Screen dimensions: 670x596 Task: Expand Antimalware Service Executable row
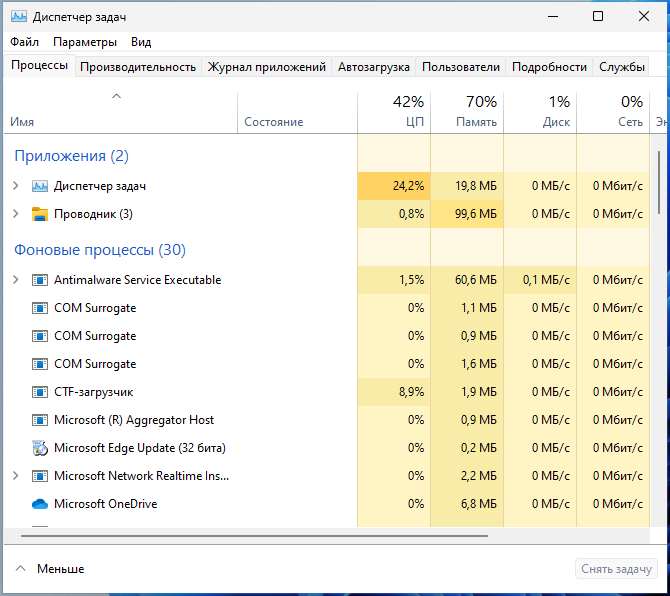pos(16,280)
